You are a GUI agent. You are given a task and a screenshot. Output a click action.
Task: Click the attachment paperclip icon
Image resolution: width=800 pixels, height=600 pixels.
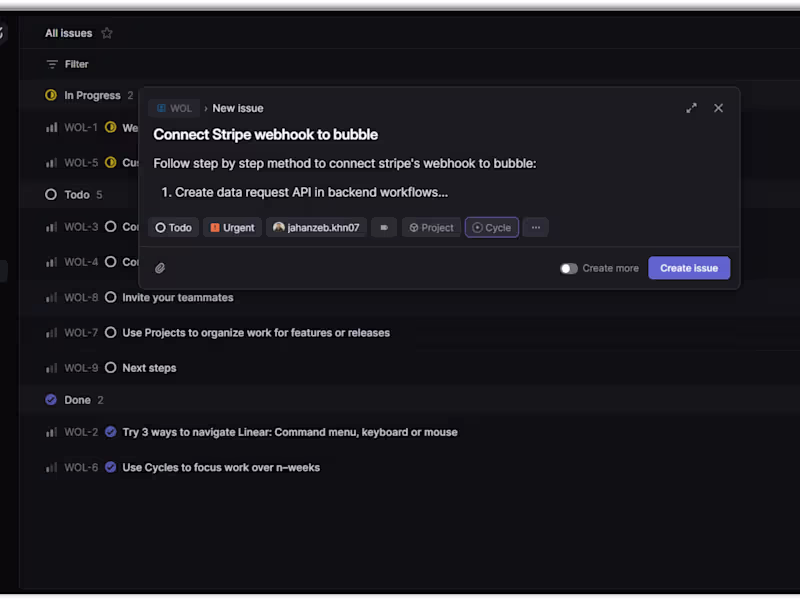(160, 268)
